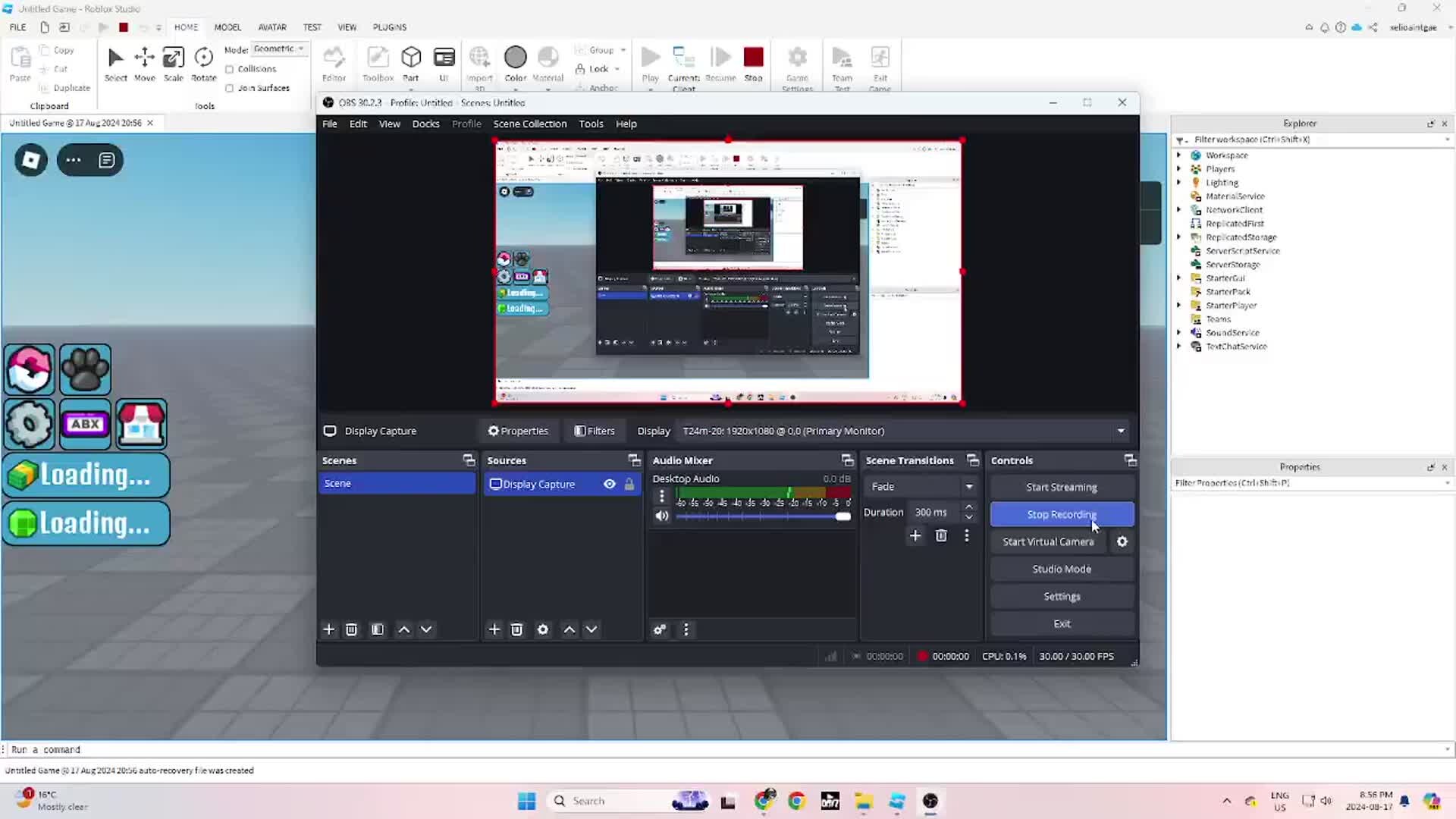Switch to the MODEL ribbon tab

[x=227, y=27]
